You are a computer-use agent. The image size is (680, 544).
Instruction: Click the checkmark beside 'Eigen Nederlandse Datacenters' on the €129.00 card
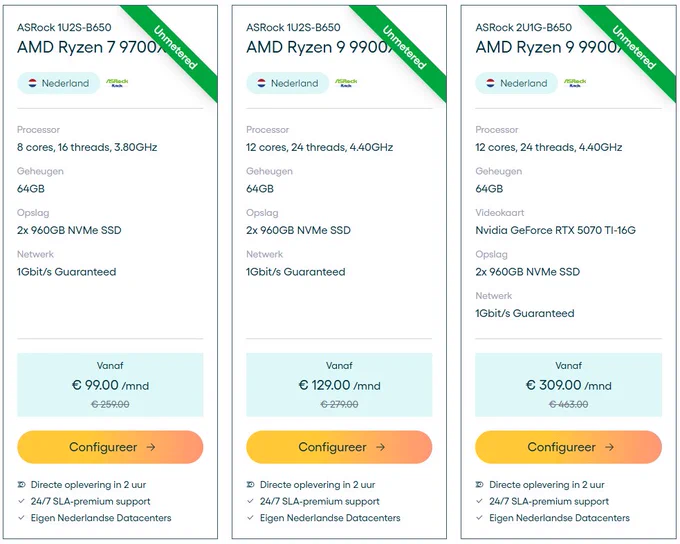click(x=250, y=518)
